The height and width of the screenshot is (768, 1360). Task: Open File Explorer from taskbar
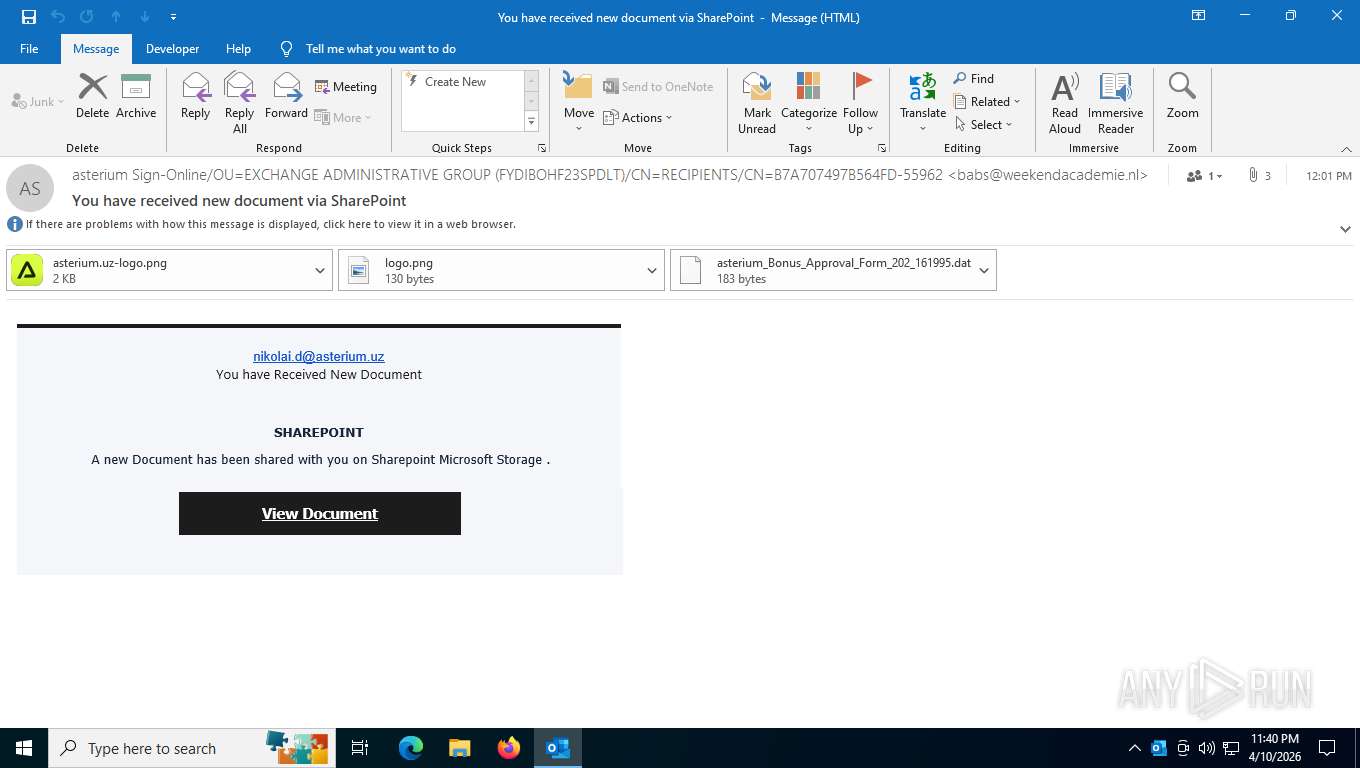pyautogui.click(x=459, y=748)
